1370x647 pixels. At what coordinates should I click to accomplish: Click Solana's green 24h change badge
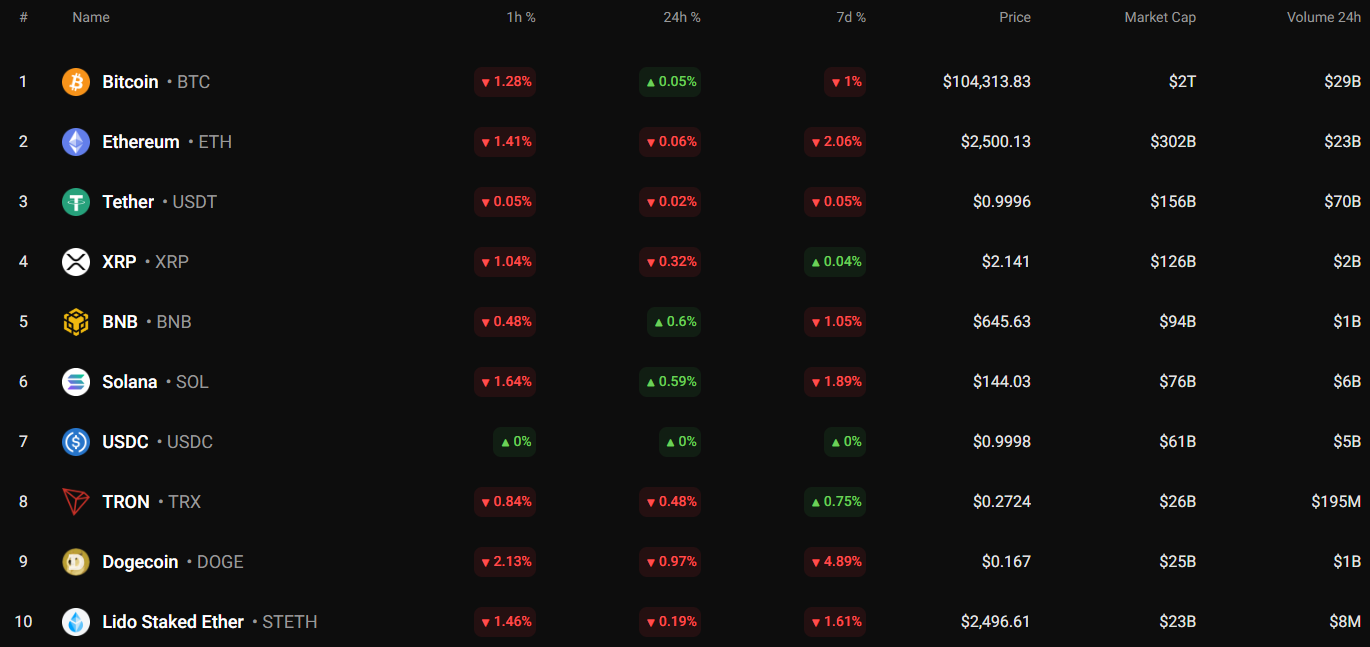click(670, 382)
